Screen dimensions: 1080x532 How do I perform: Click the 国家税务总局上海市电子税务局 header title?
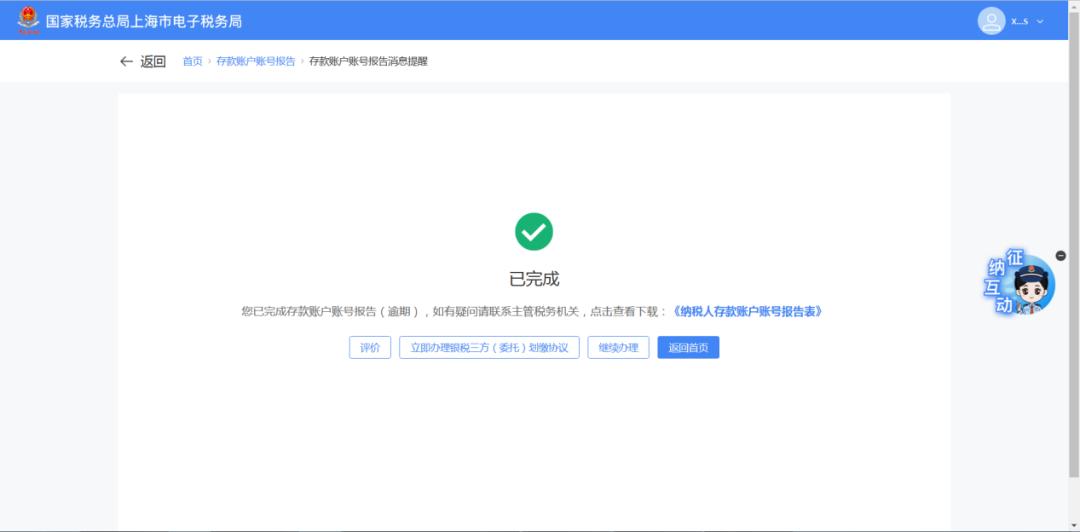click(x=144, y=21)
